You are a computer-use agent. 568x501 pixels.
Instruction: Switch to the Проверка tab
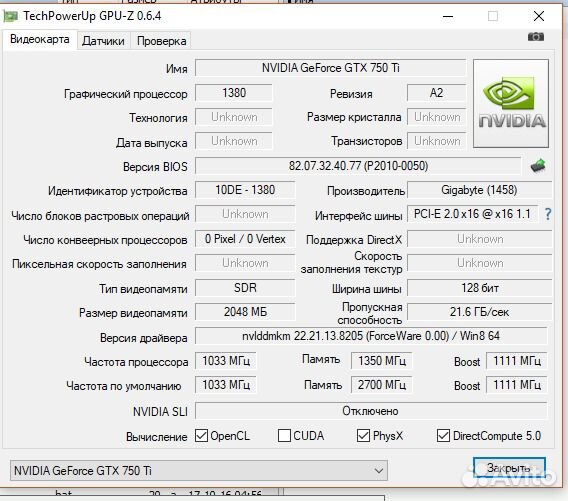tap(162, 41)
